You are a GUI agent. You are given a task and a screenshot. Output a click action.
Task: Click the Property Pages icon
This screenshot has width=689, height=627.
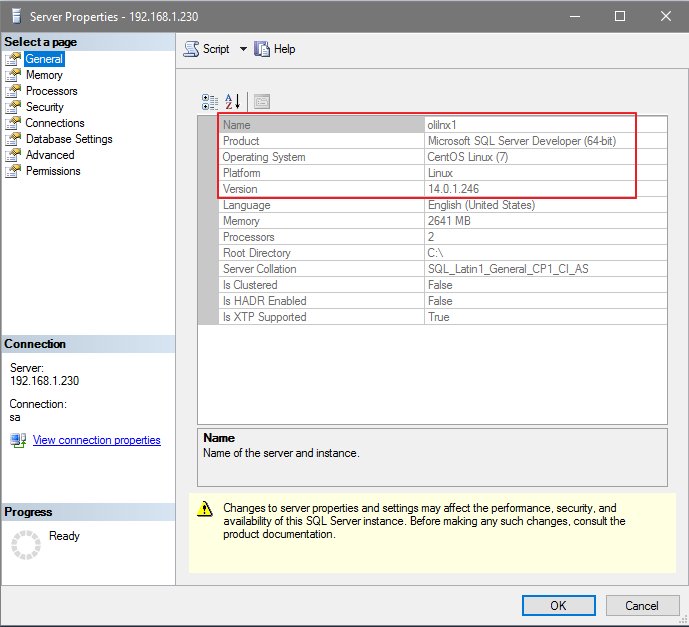coord(262,101)
